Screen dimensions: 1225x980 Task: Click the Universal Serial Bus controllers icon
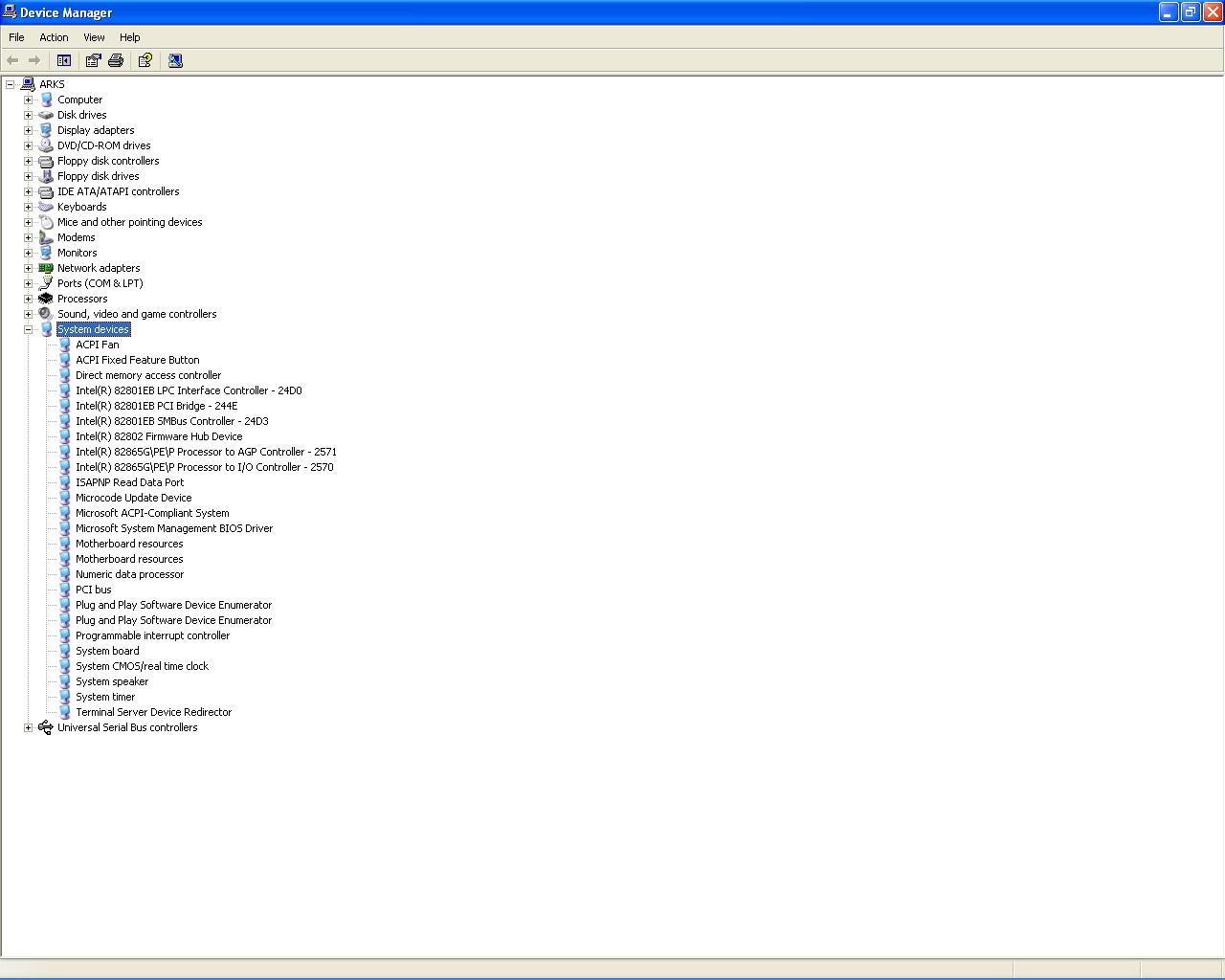pos(46,727)
